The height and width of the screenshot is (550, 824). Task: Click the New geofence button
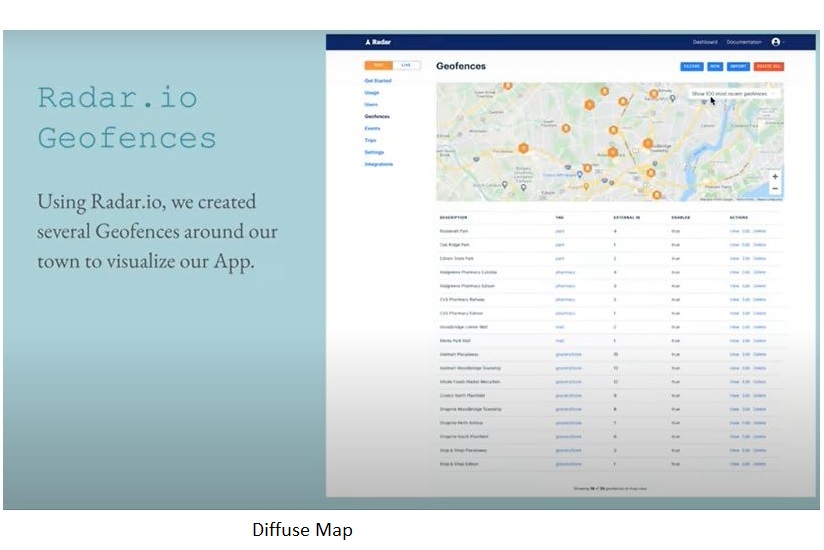[x=715, y=66]
